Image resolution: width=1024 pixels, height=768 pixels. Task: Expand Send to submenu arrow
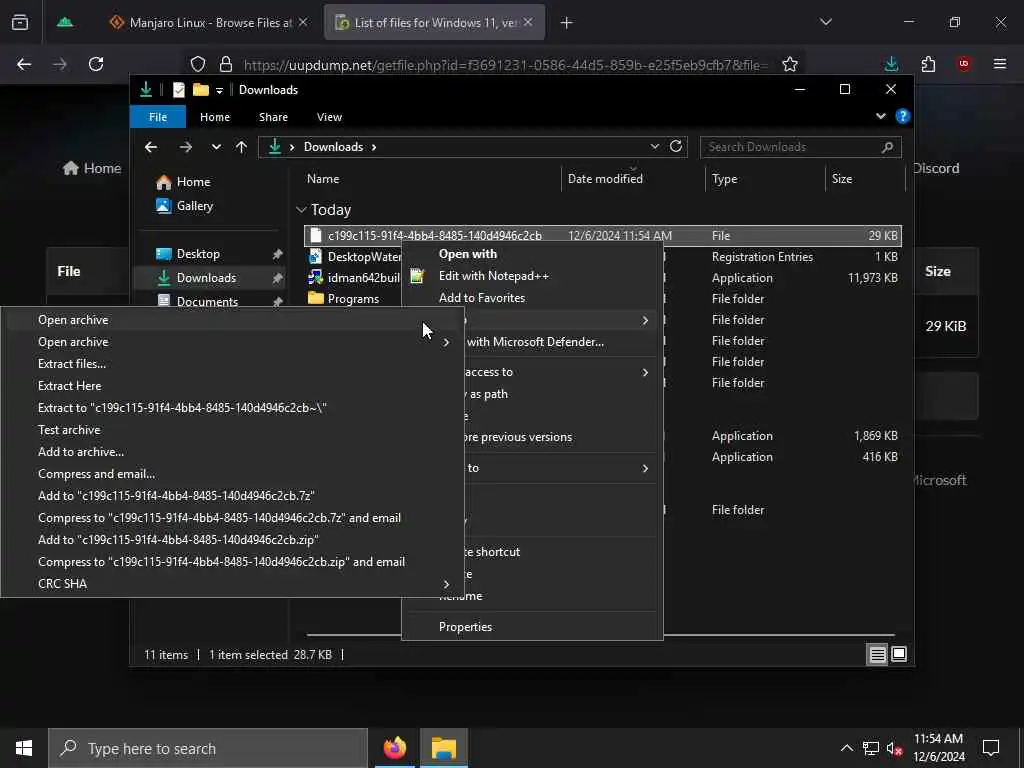point(645,468)
